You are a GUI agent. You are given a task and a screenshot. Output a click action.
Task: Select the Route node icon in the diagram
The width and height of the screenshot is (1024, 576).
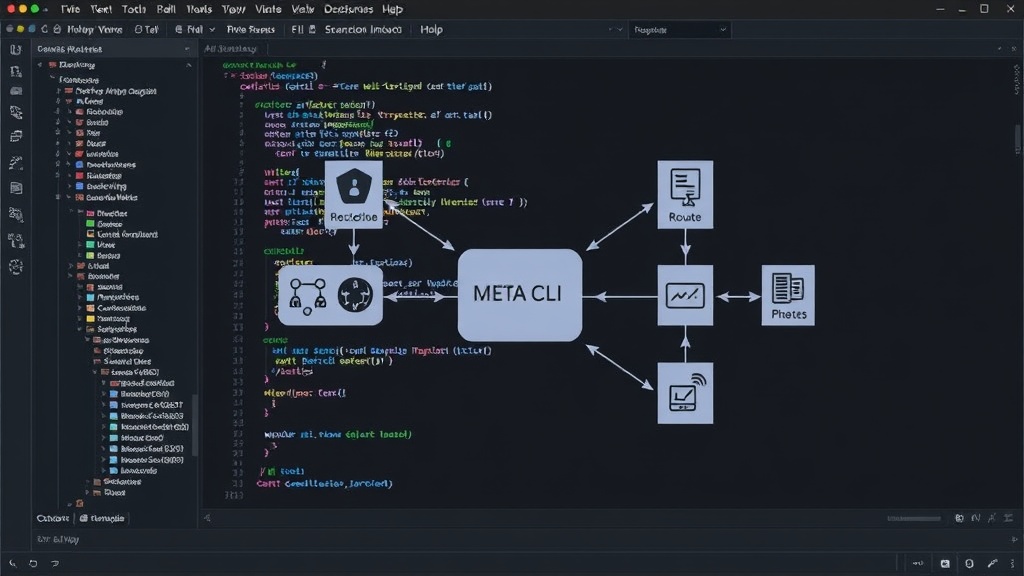click(685, 195)
